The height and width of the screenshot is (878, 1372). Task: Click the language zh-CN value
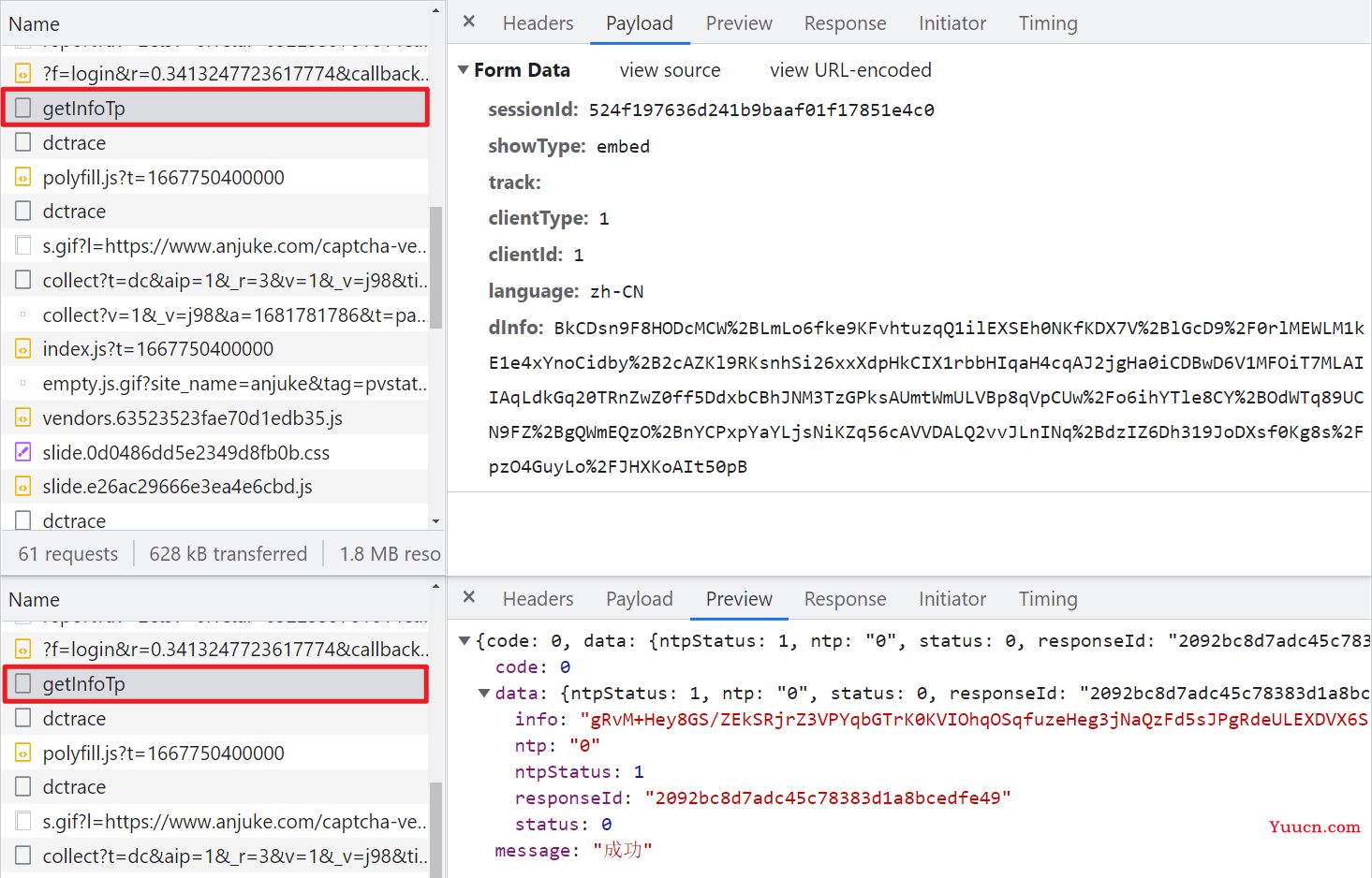point(616,292)
